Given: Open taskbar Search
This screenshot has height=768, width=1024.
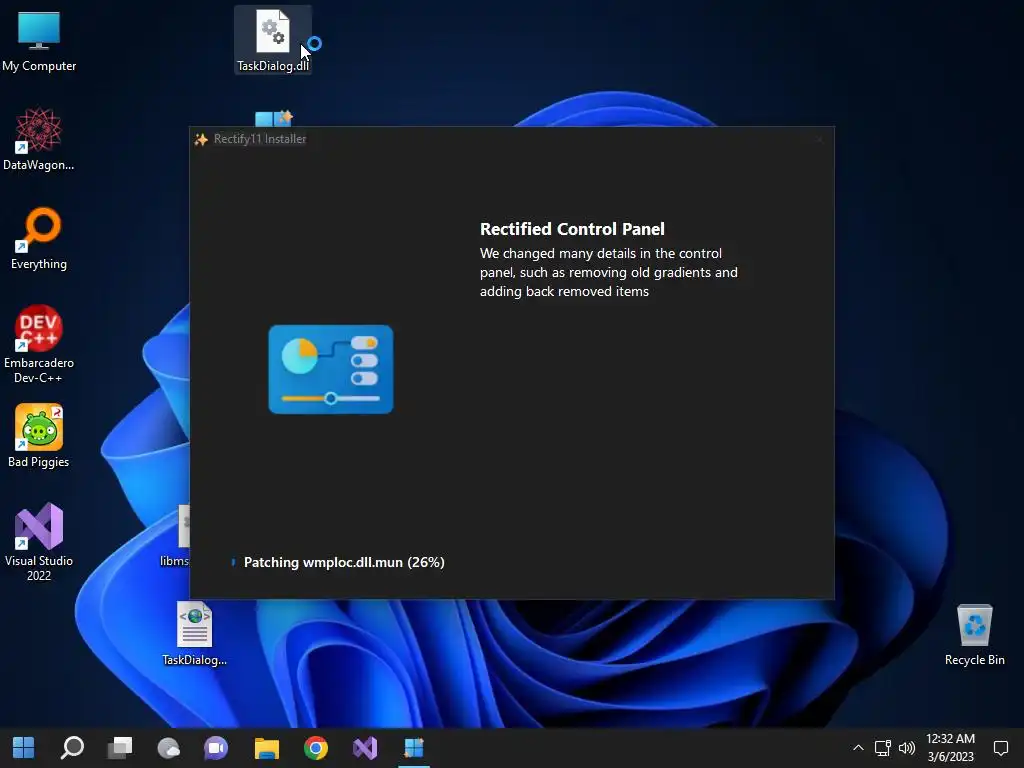Looking at the screenshot, I should click(72, 748).
